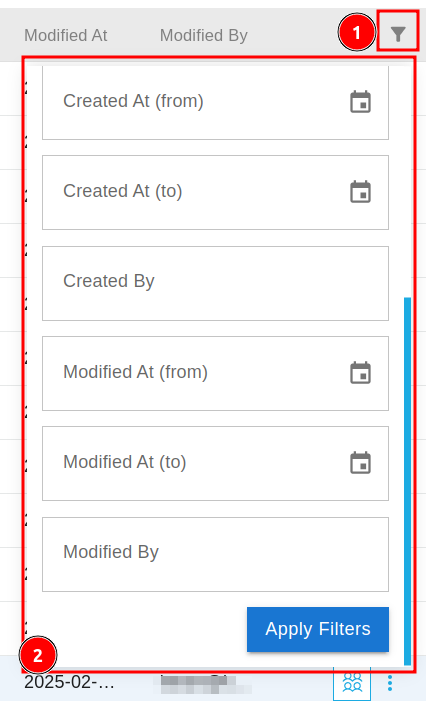Click into the Modified By filter field
This screenshot has width=426, height=701.
pos(215,554)
